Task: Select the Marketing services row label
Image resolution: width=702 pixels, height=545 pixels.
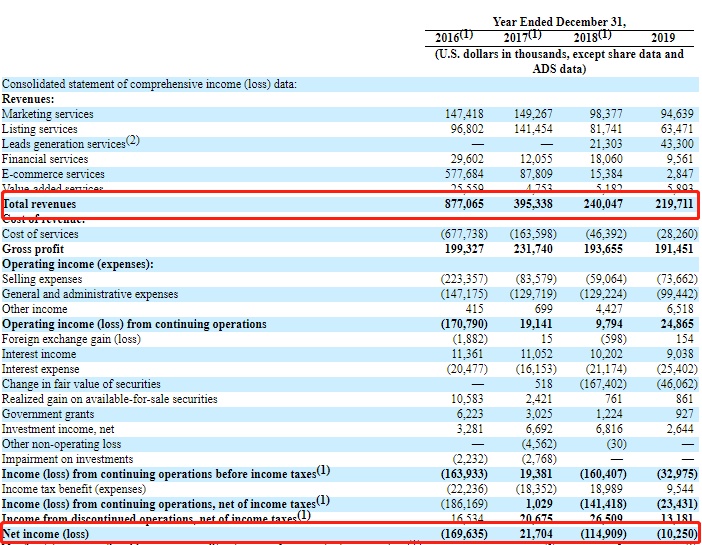Action: (x=48, y=114)
